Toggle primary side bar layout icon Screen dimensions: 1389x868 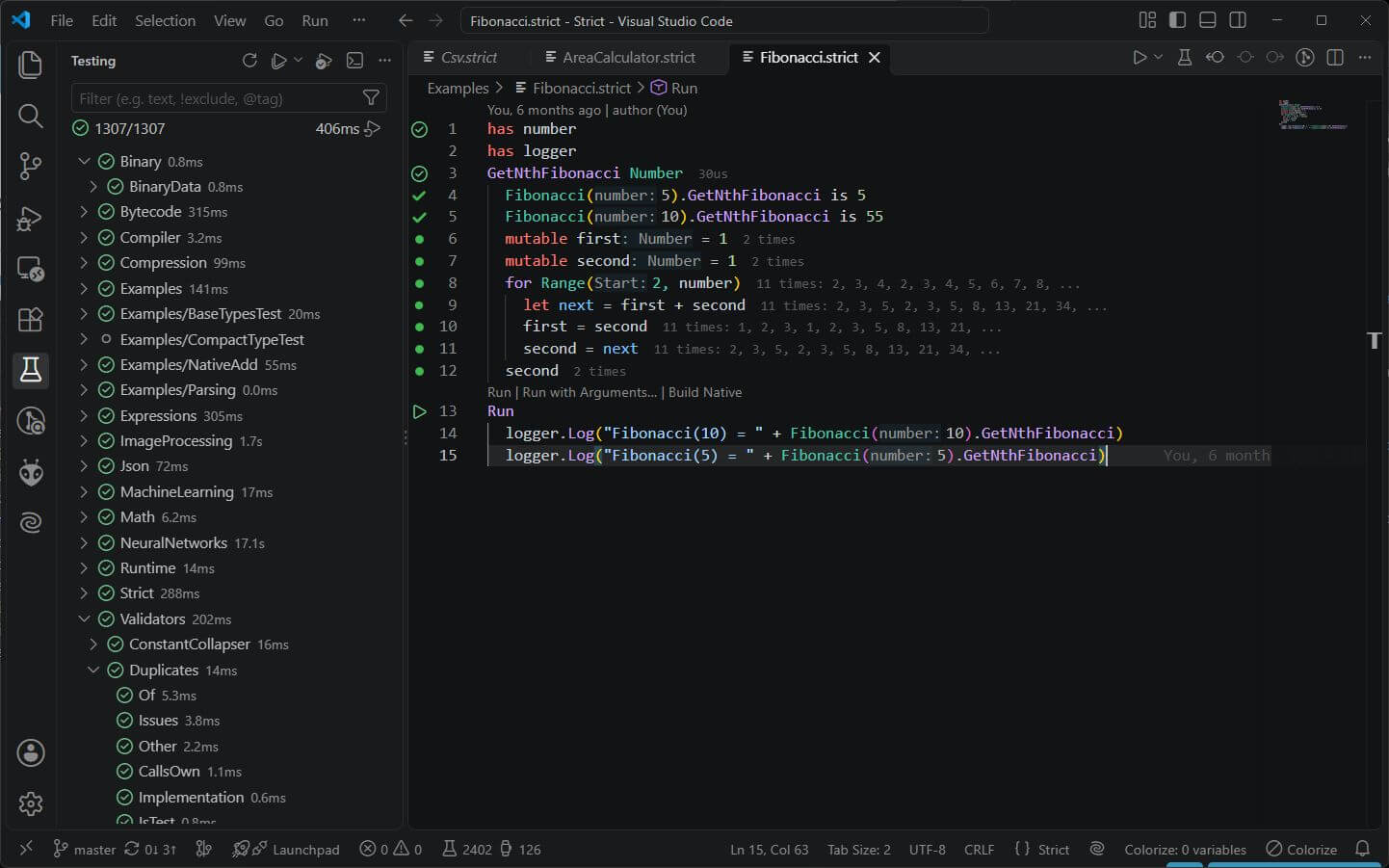pos(1177,20)
